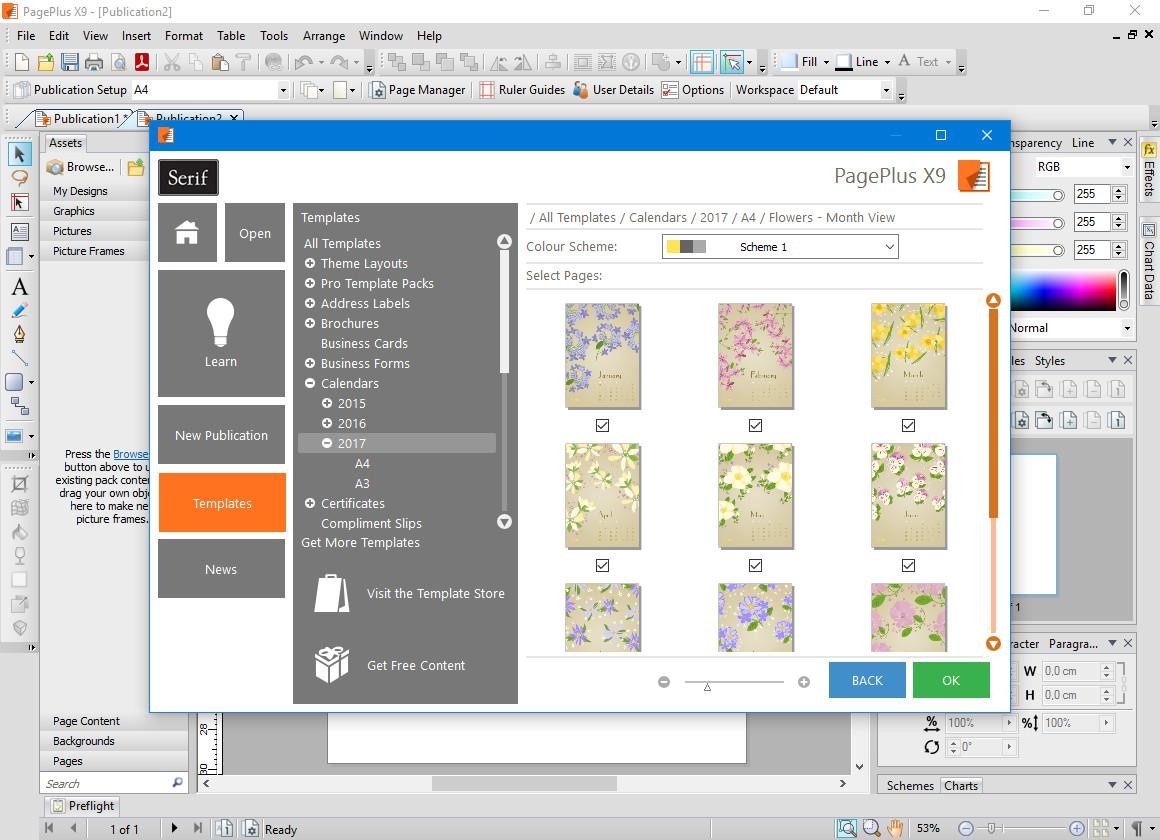Screen dimensions: 1160x840
Task: Uncheck the May calendar page checkbox
Action: click(x=755, y=565)
